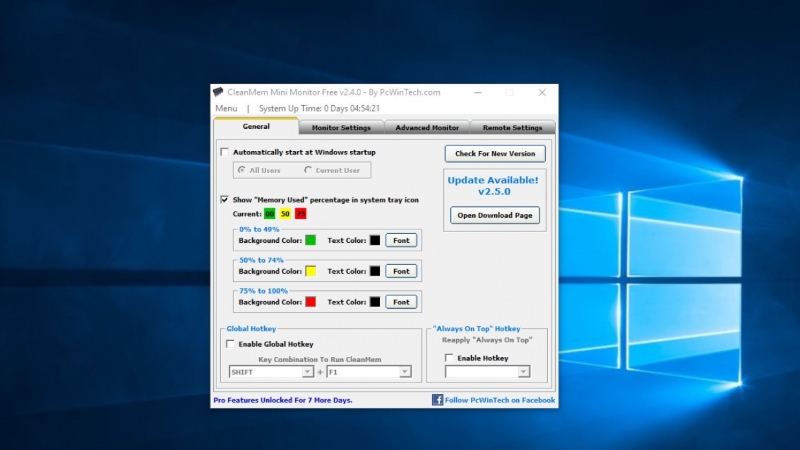Click Pro Features Unlocked For 7 More Days text
The width and height of the screenshot is (800, 450).
[283, 400]
